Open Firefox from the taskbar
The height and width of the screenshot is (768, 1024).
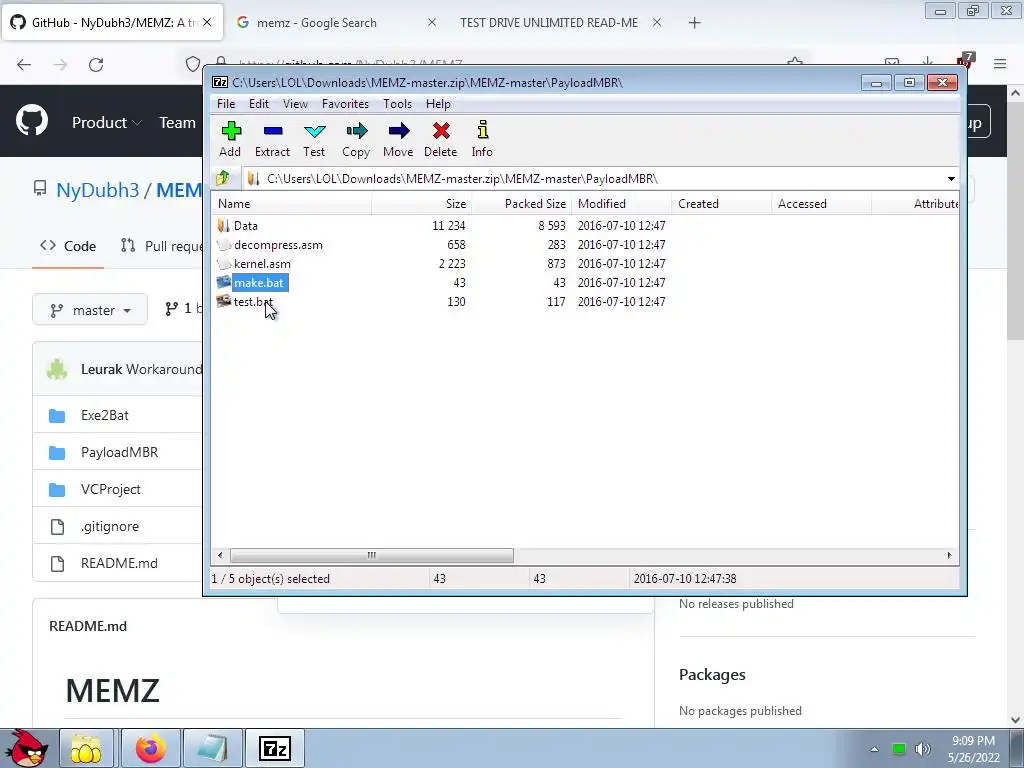point(150,748)
